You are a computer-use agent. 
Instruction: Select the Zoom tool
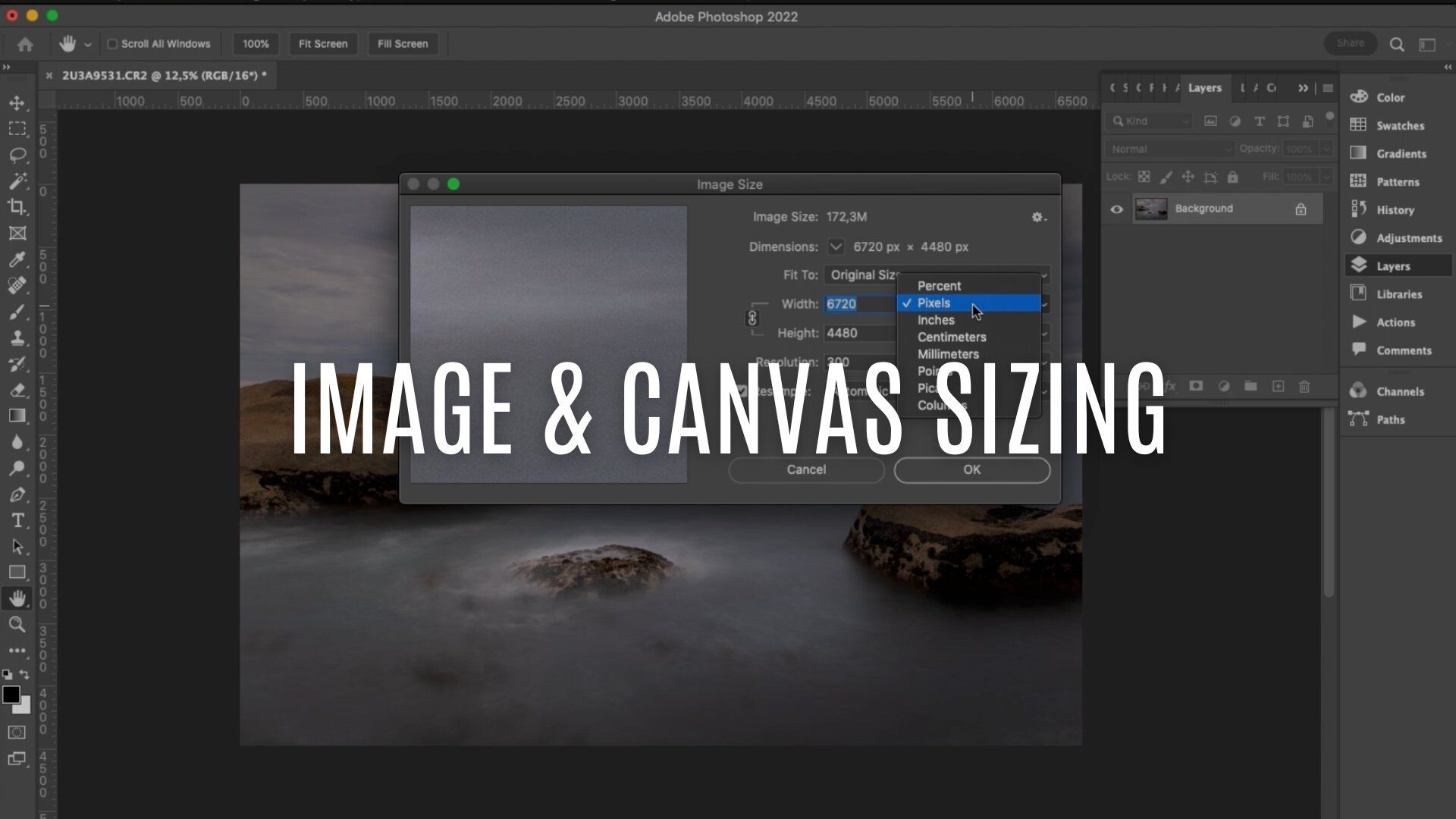pos(17,624)
